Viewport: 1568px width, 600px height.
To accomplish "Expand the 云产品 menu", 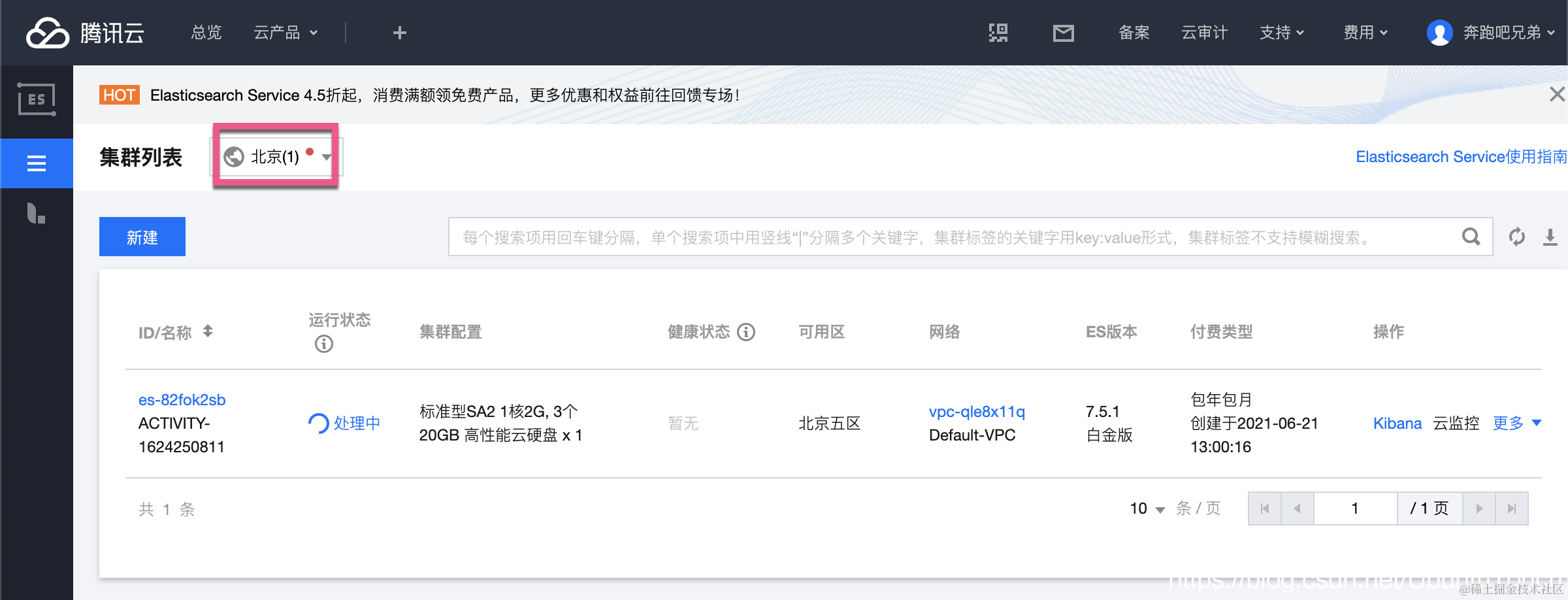I will 286,33.
